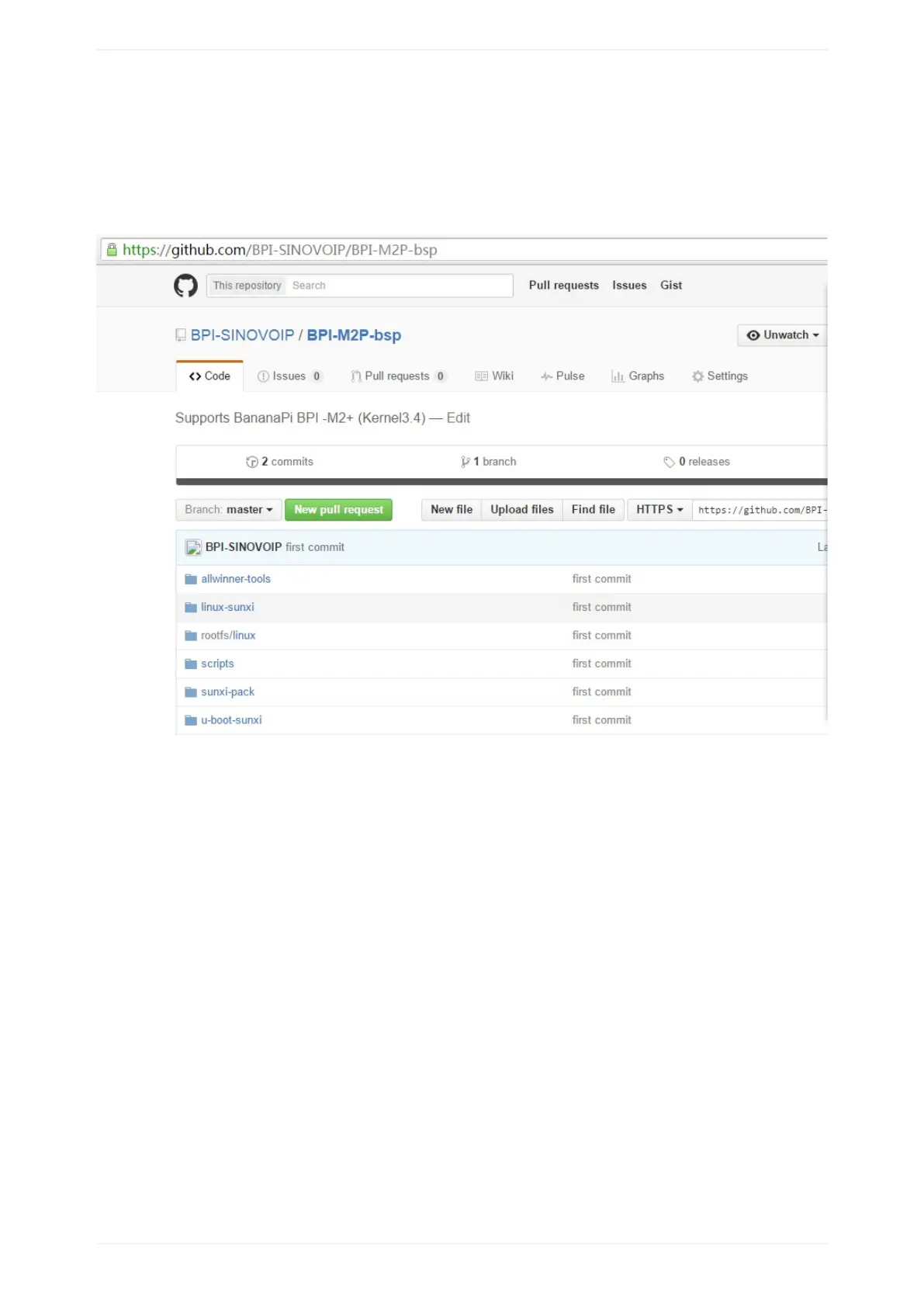Open the HTTPS protocol dropdown
Image resolution: width=924 pixels, height=1307 pixels.
pyautogui.click(x=659, y=510)
